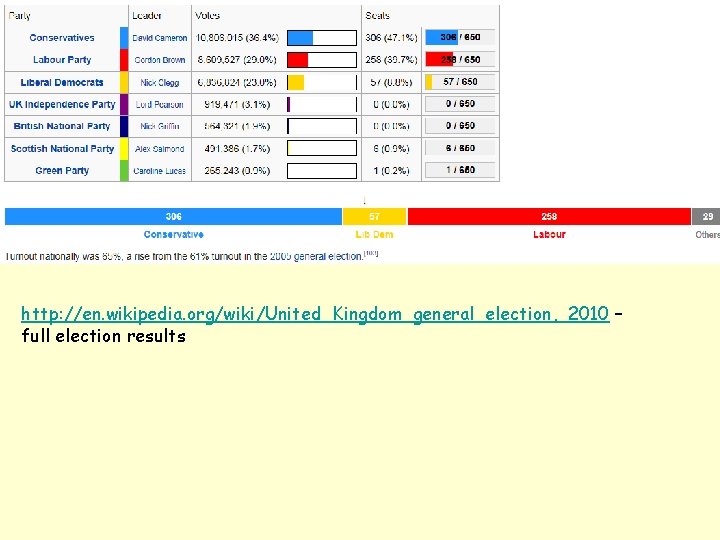Click the seats value 306 (47.1%)

click(391, 38)
